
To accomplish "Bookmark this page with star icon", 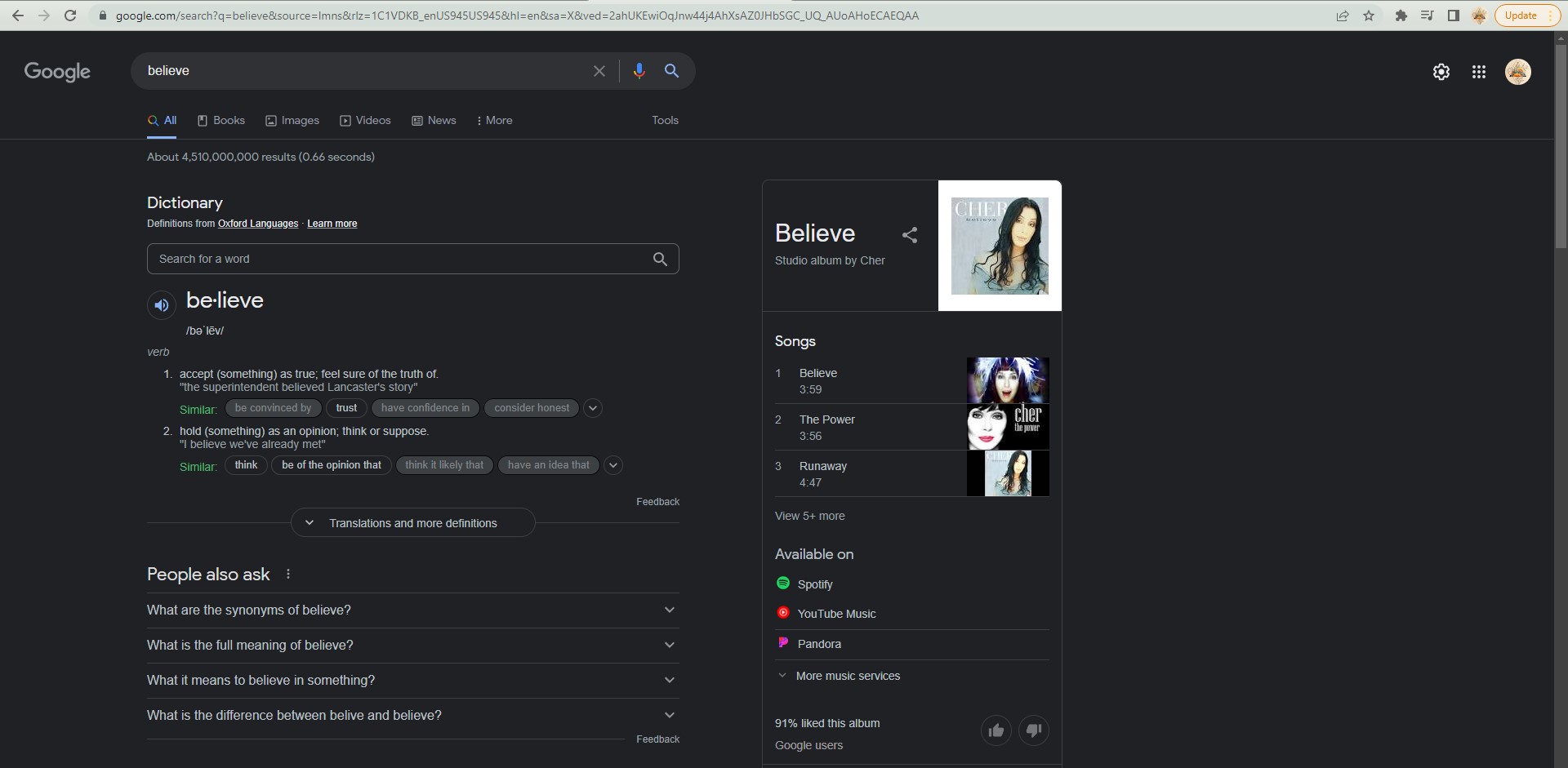I will pos(1369,16).
